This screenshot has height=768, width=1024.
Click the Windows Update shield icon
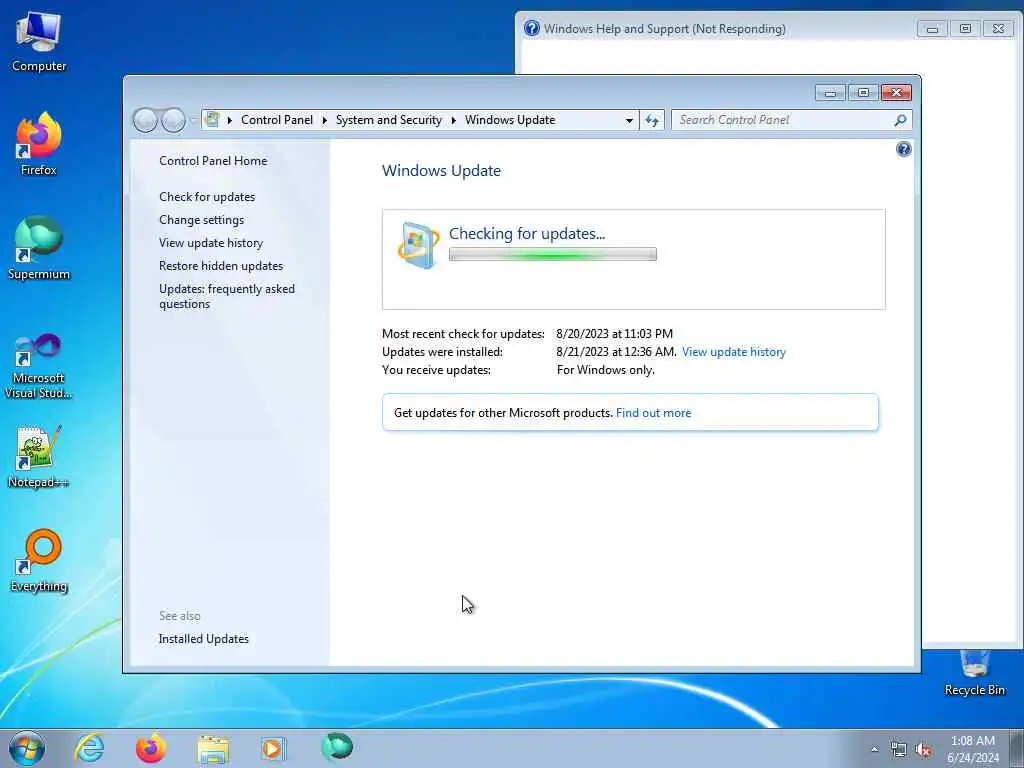[418, 245]
